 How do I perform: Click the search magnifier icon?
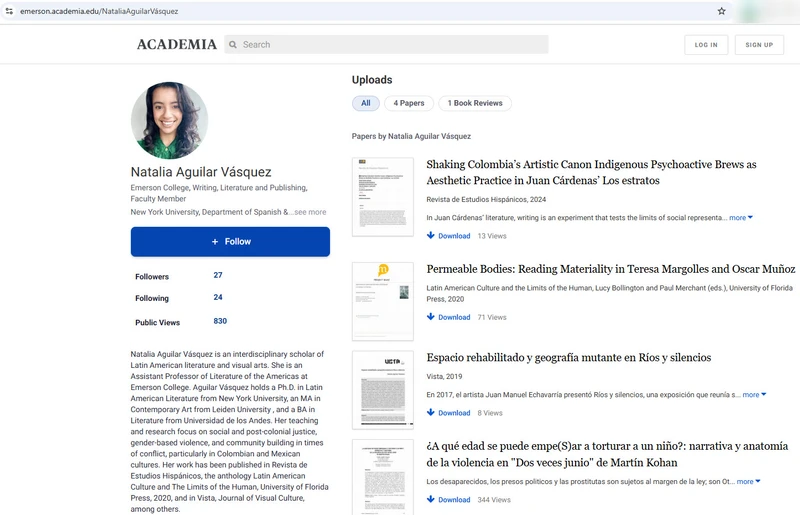pos(233,45)
